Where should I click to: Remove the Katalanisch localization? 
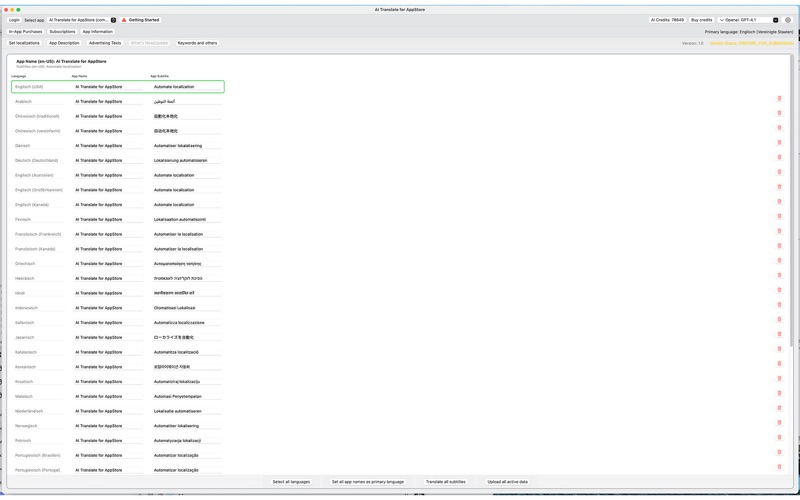point(779,349)
